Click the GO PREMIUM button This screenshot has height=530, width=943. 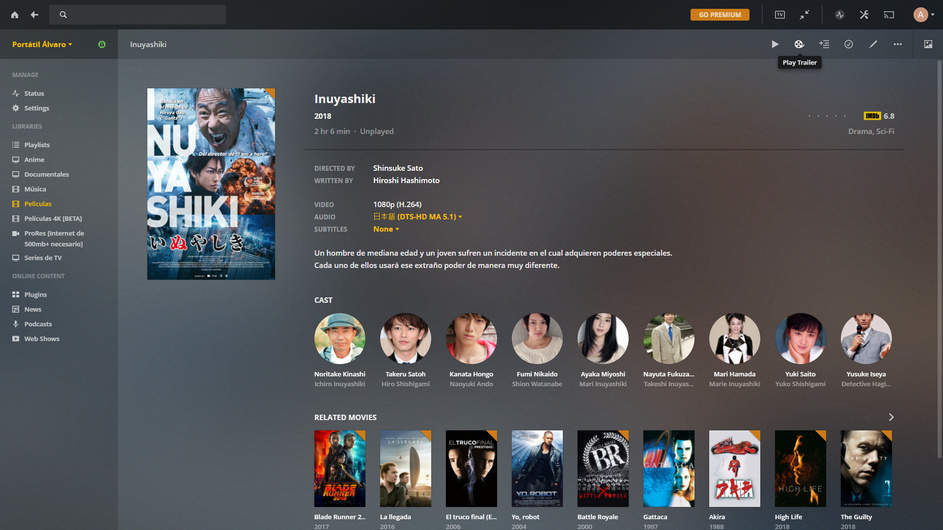click(x=719, y=14)
